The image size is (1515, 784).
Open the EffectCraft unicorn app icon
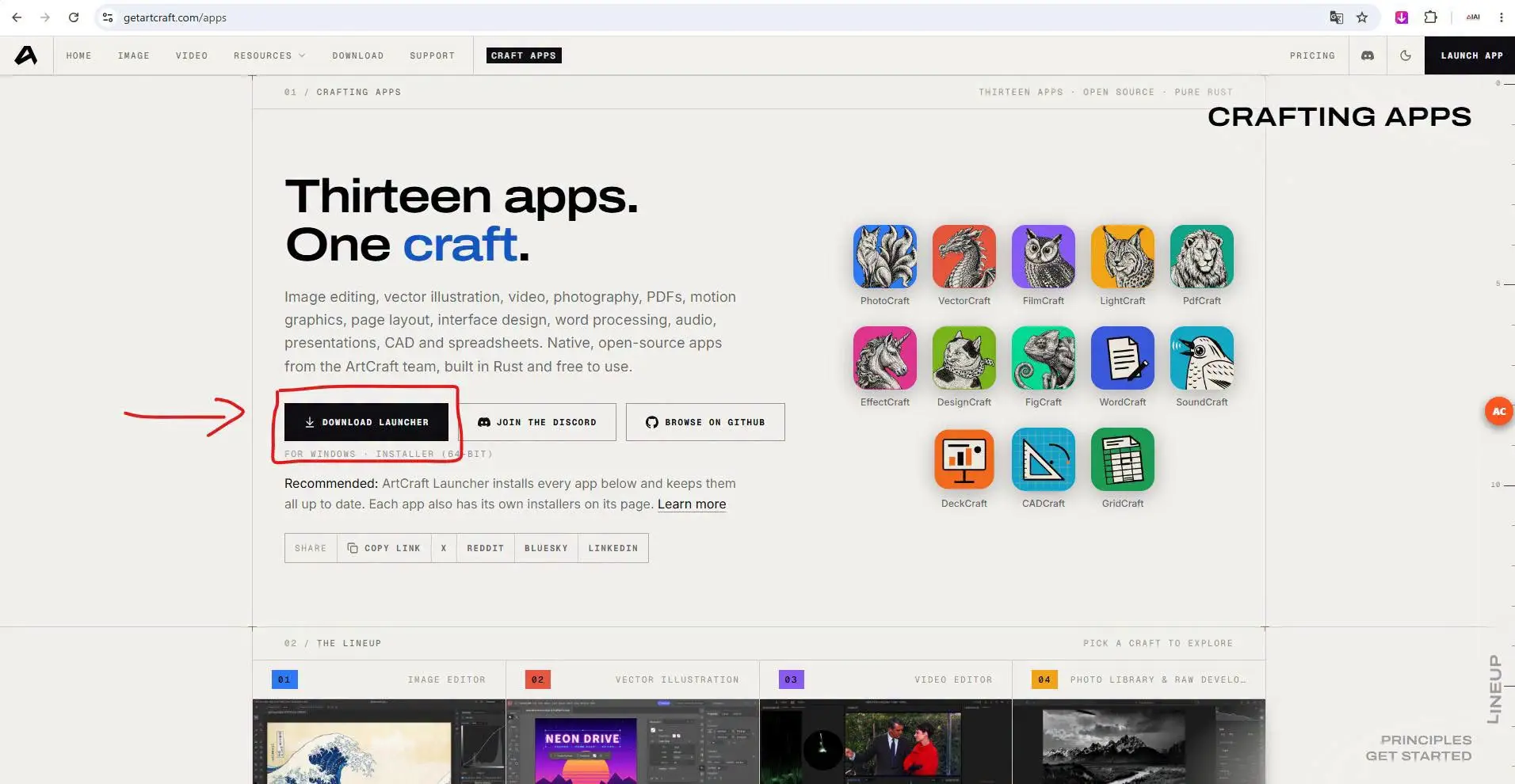(884, 358)
